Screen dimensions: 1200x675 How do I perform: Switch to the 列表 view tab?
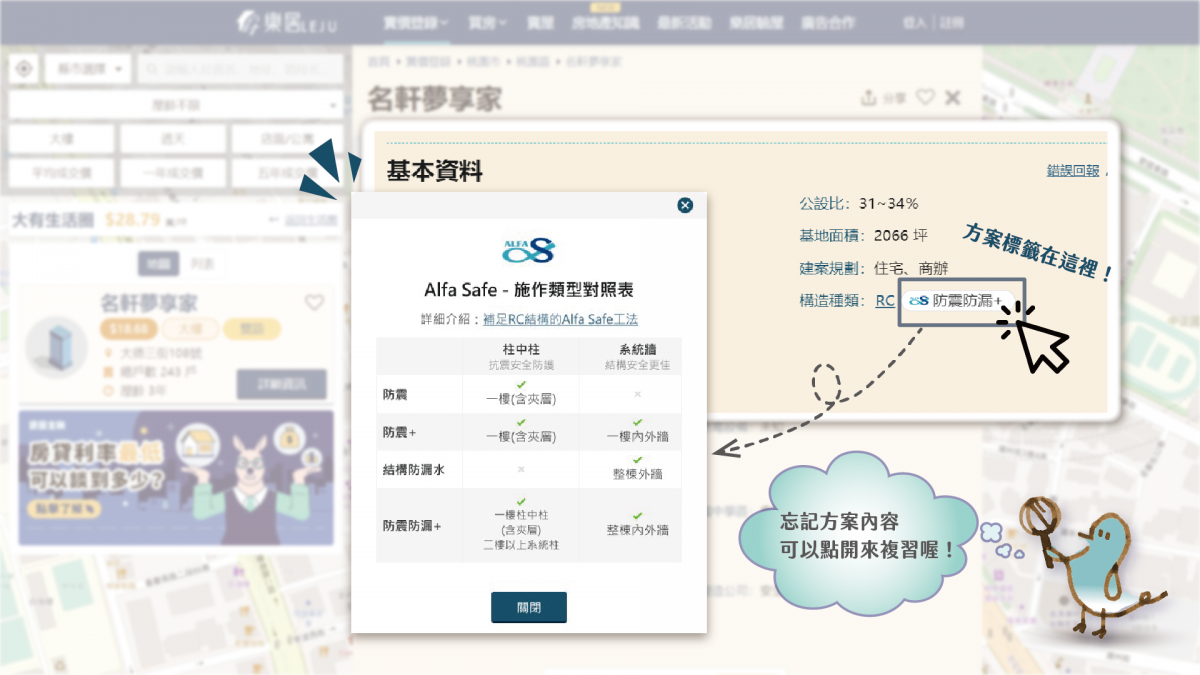203,264
